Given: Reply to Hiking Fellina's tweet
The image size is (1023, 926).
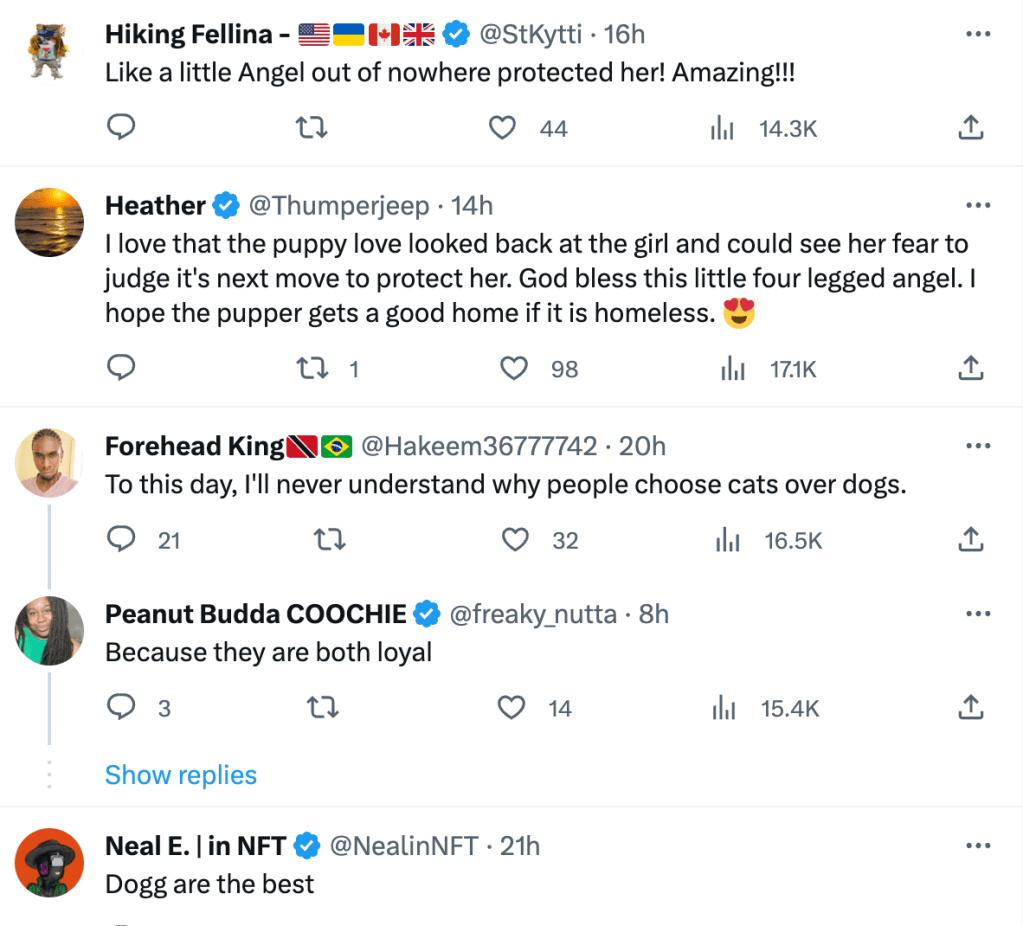Looking at the screenshot, I should click(121, 127).
